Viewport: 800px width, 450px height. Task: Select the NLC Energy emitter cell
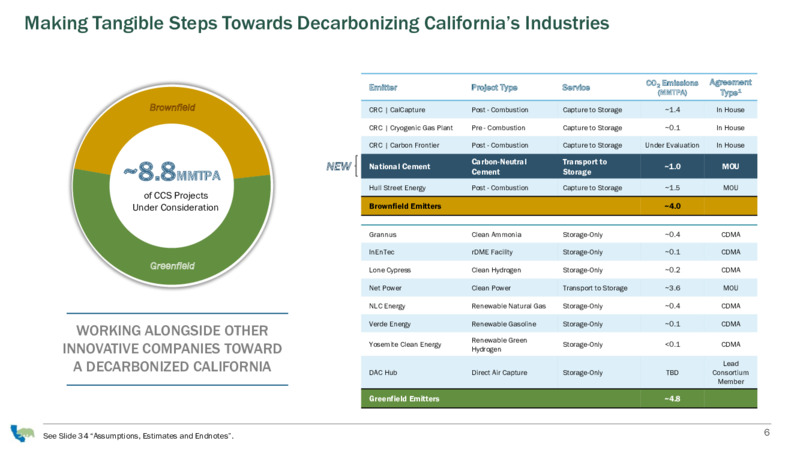point(387,306)
